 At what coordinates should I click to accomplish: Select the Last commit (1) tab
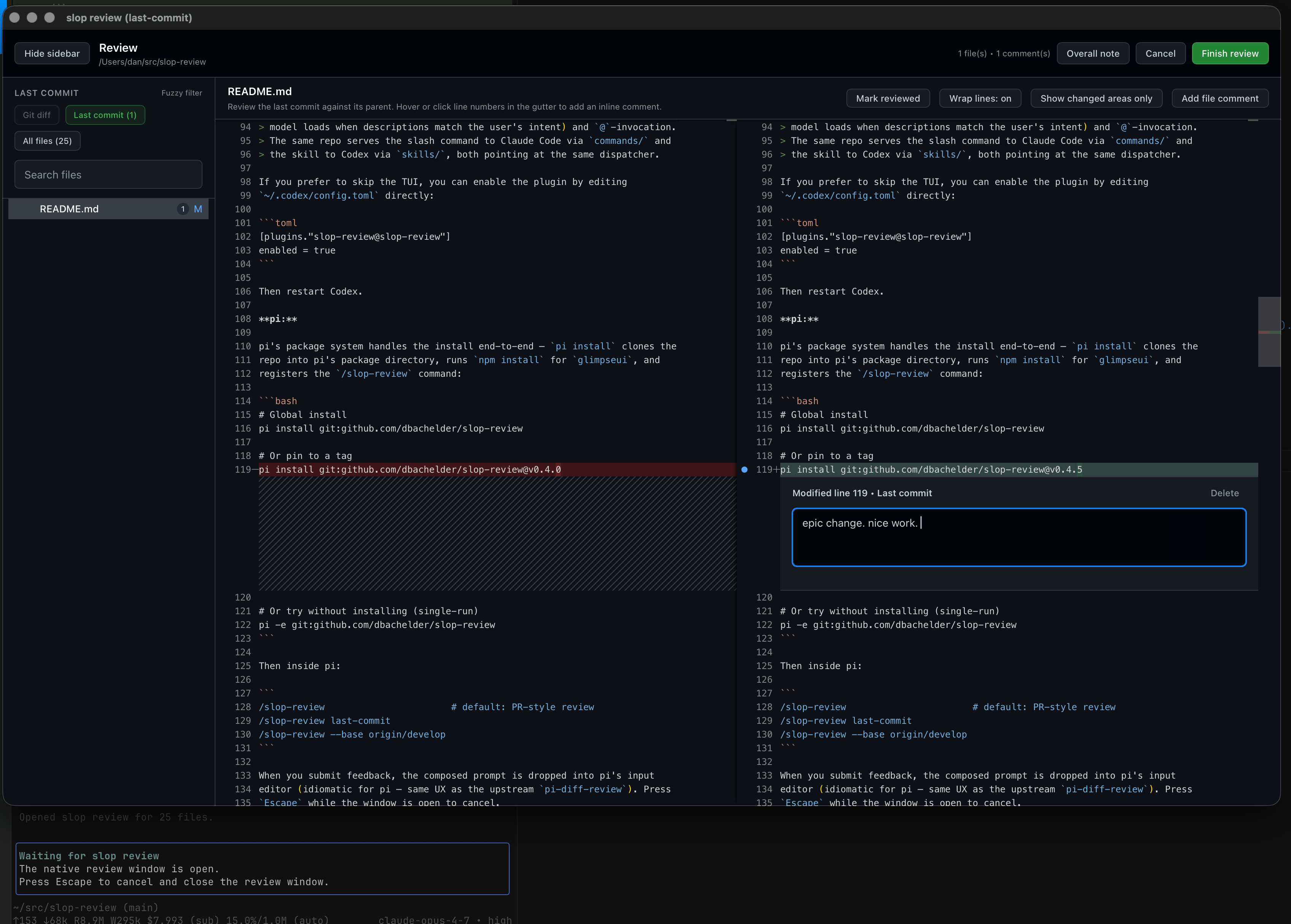tap(105, 115)
